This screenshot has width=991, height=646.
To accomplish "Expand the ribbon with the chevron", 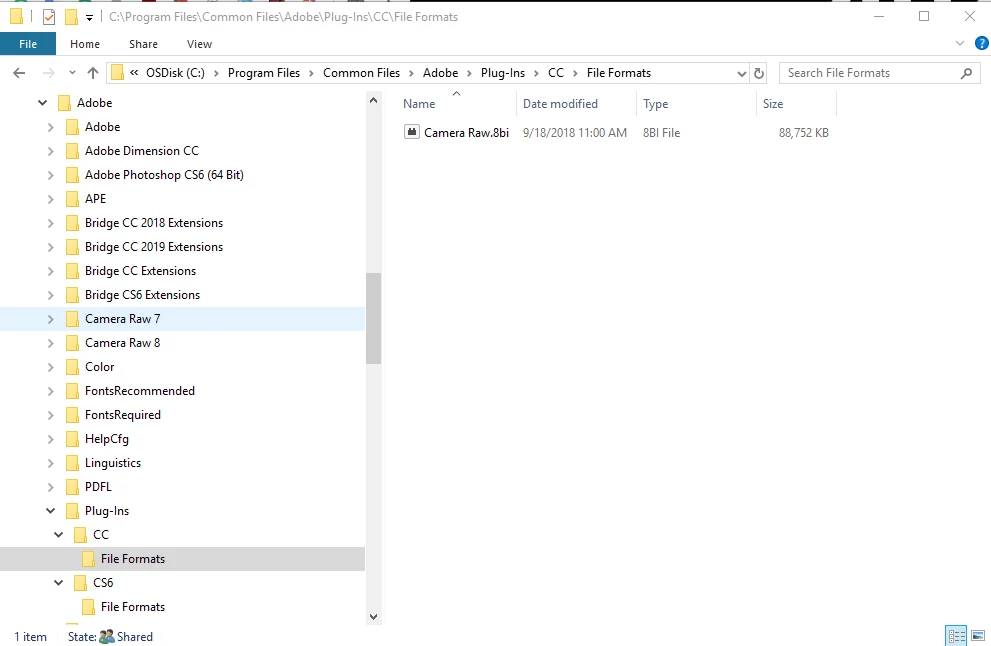I will click(959, 44).
